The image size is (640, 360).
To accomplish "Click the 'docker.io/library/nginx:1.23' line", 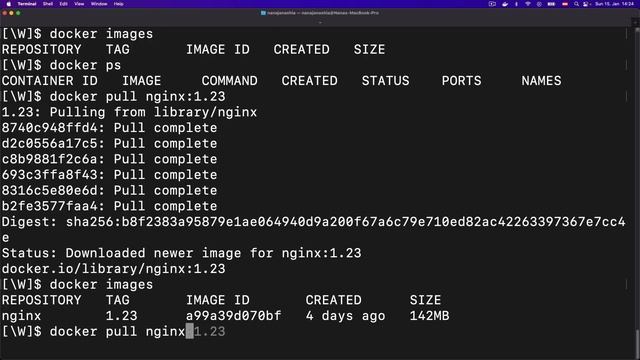I will [113, 269].
